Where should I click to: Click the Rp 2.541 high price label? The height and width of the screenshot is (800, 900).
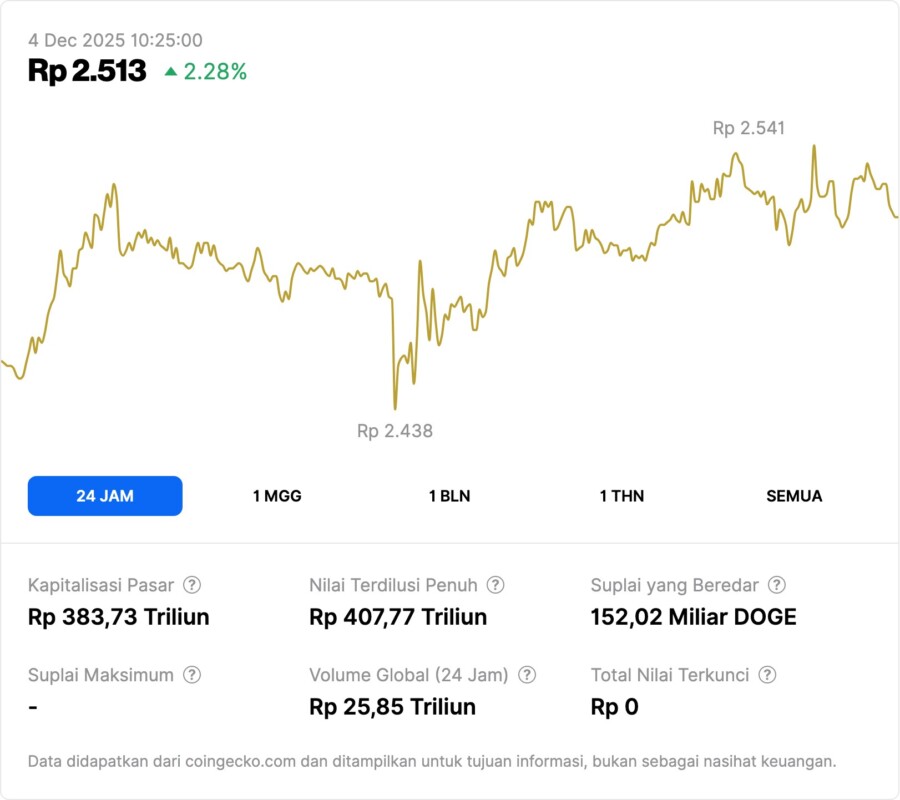(x=748, y=128)
